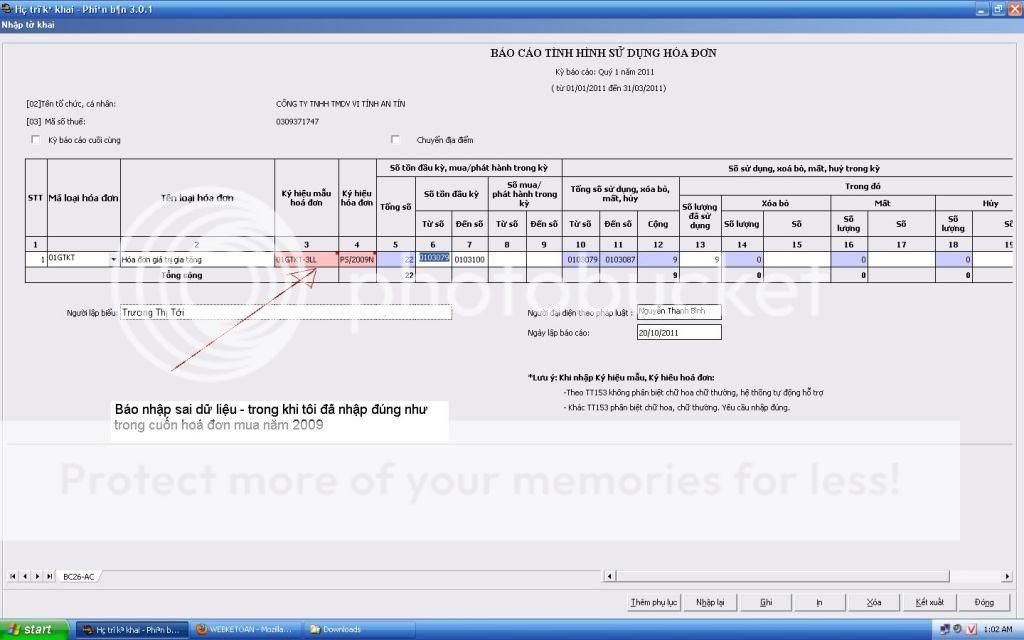The width and height of the screenshot is (1024, 640).
Task: Click previous sheet navigation arrow
Action: (26, 576)
